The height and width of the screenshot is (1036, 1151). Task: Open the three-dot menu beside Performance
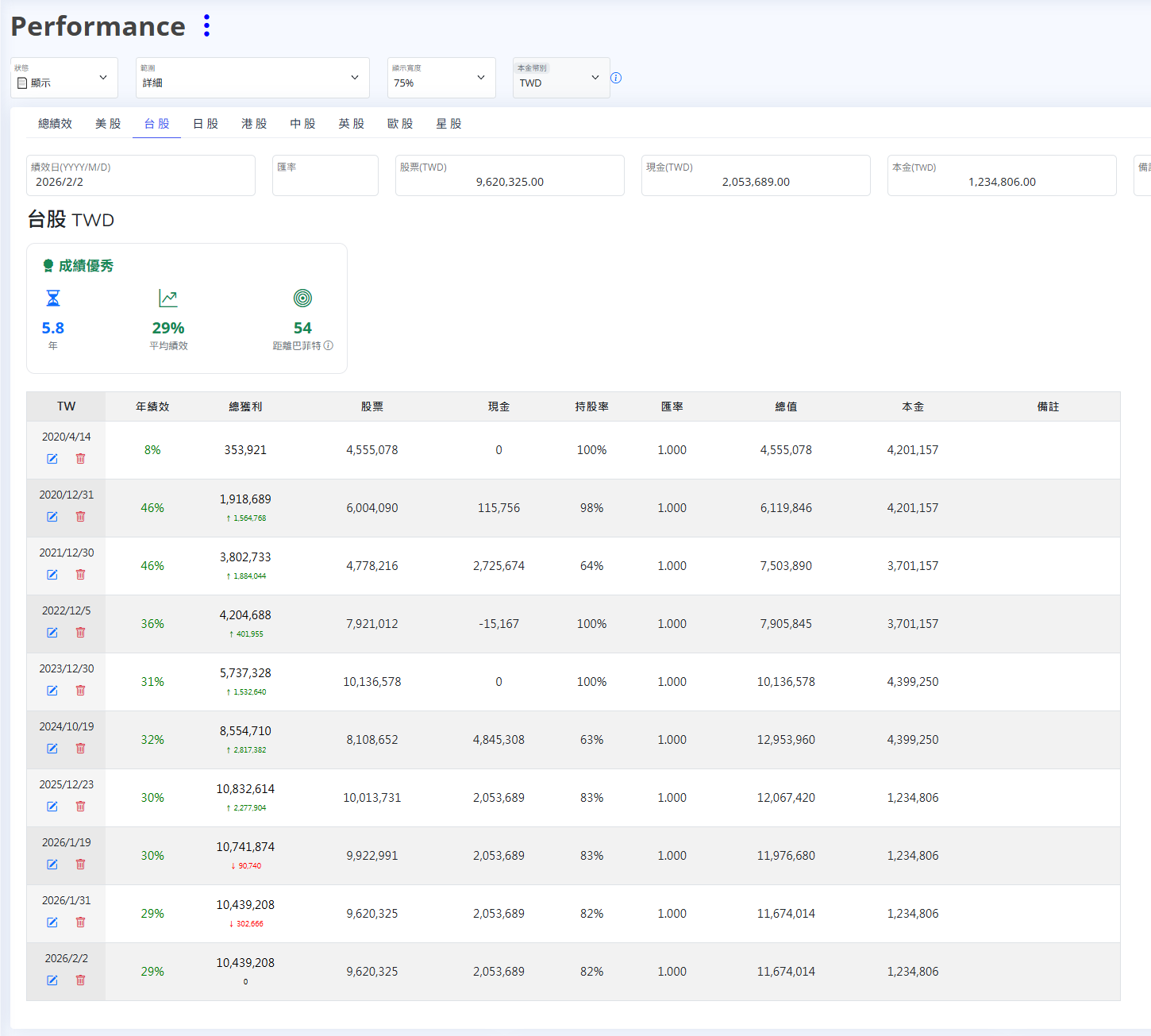pyautogui.click(x=206, y=25)
